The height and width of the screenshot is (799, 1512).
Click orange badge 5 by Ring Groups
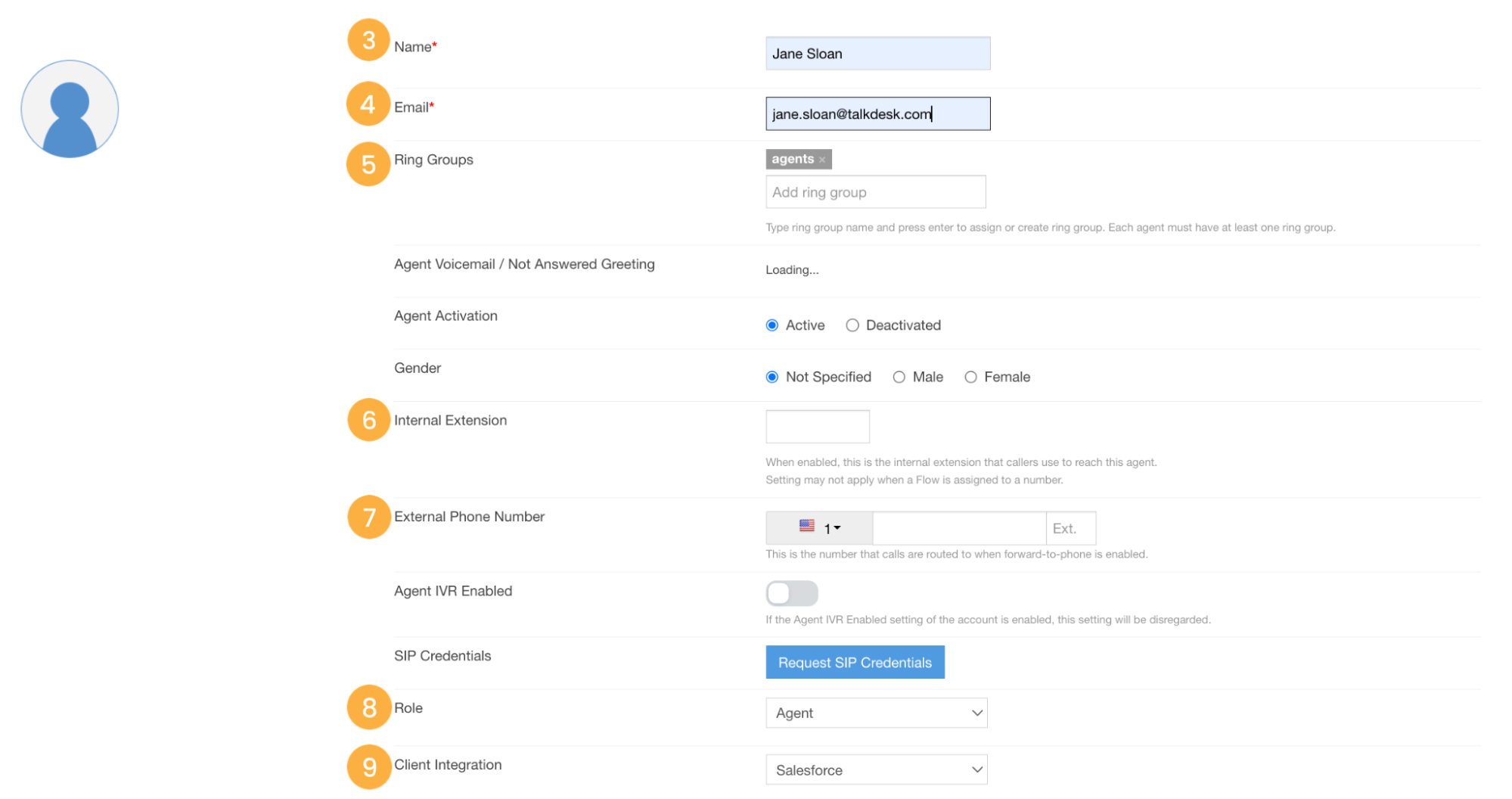tap(368, 163)
